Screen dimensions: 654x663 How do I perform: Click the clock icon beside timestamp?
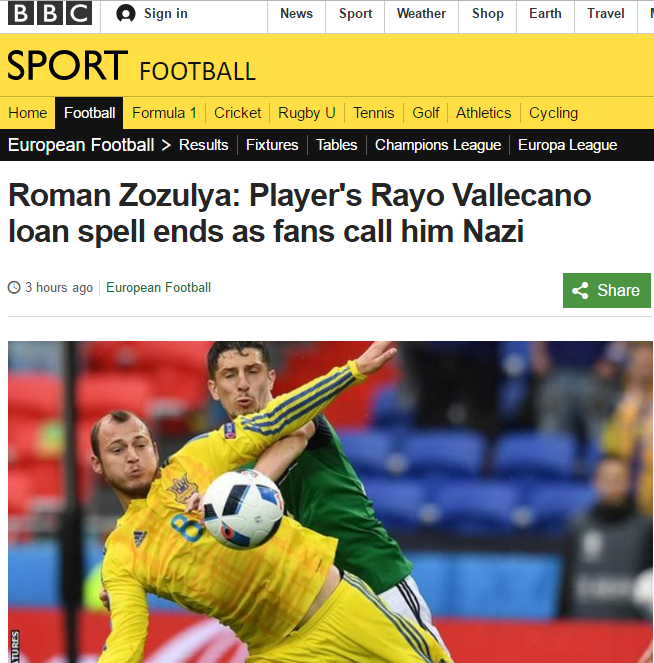click(14, 288)
